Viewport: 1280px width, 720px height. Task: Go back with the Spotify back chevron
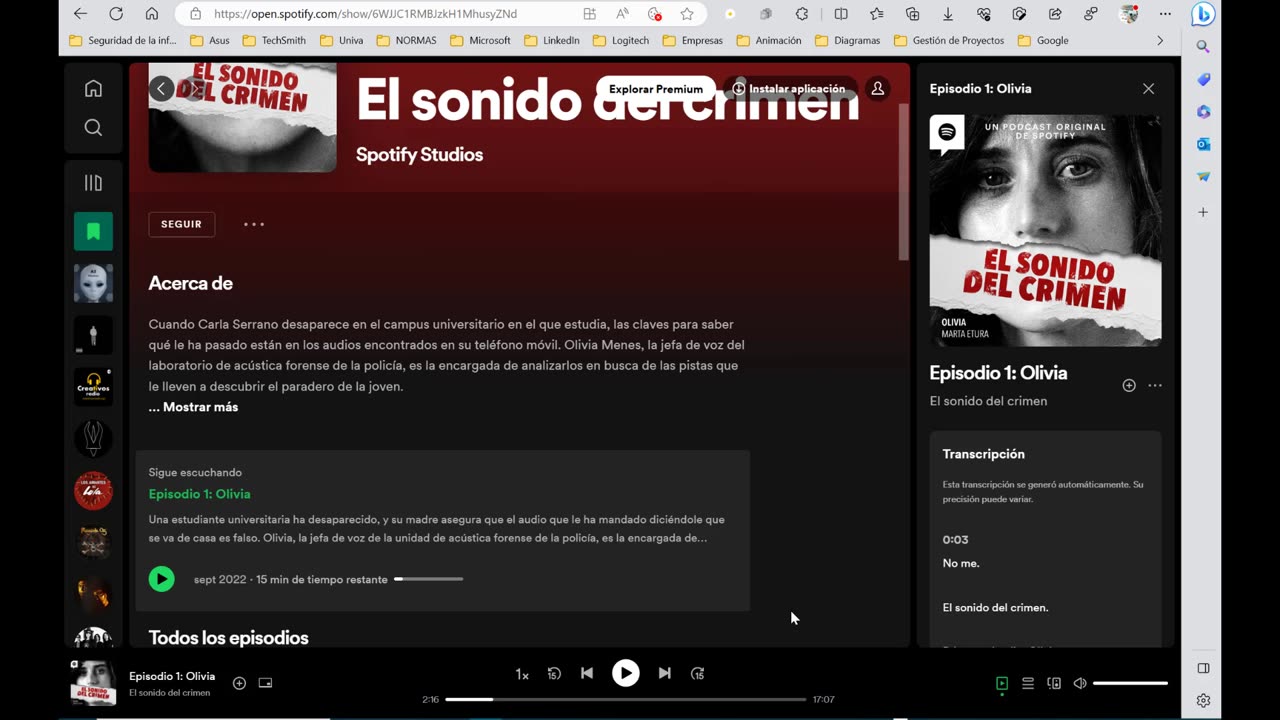161,89
